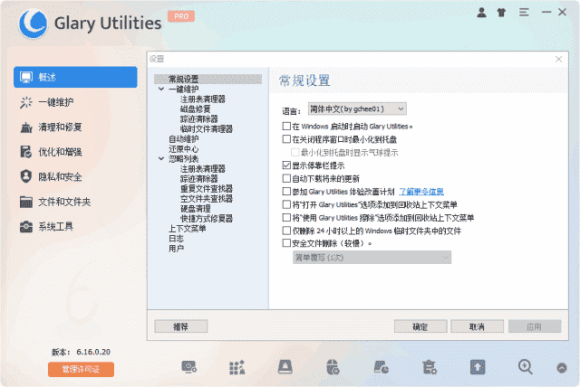The width and height of the screenshot is (580, 387).
Task: Click the disk cleaner icon in bottom toolbar
Action: coord(285,367)
